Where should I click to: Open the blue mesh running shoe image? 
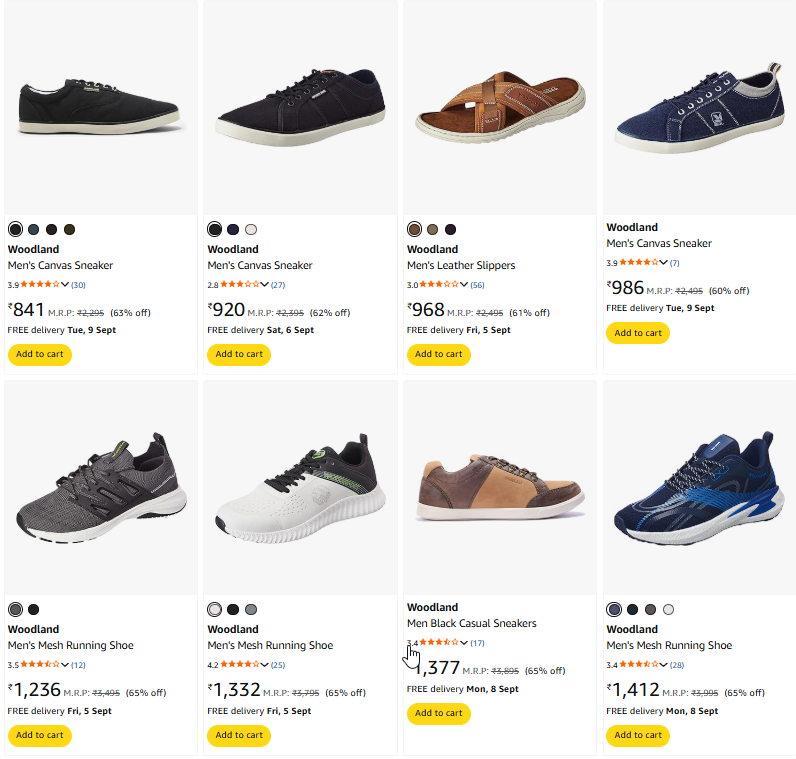coord(698,486)
